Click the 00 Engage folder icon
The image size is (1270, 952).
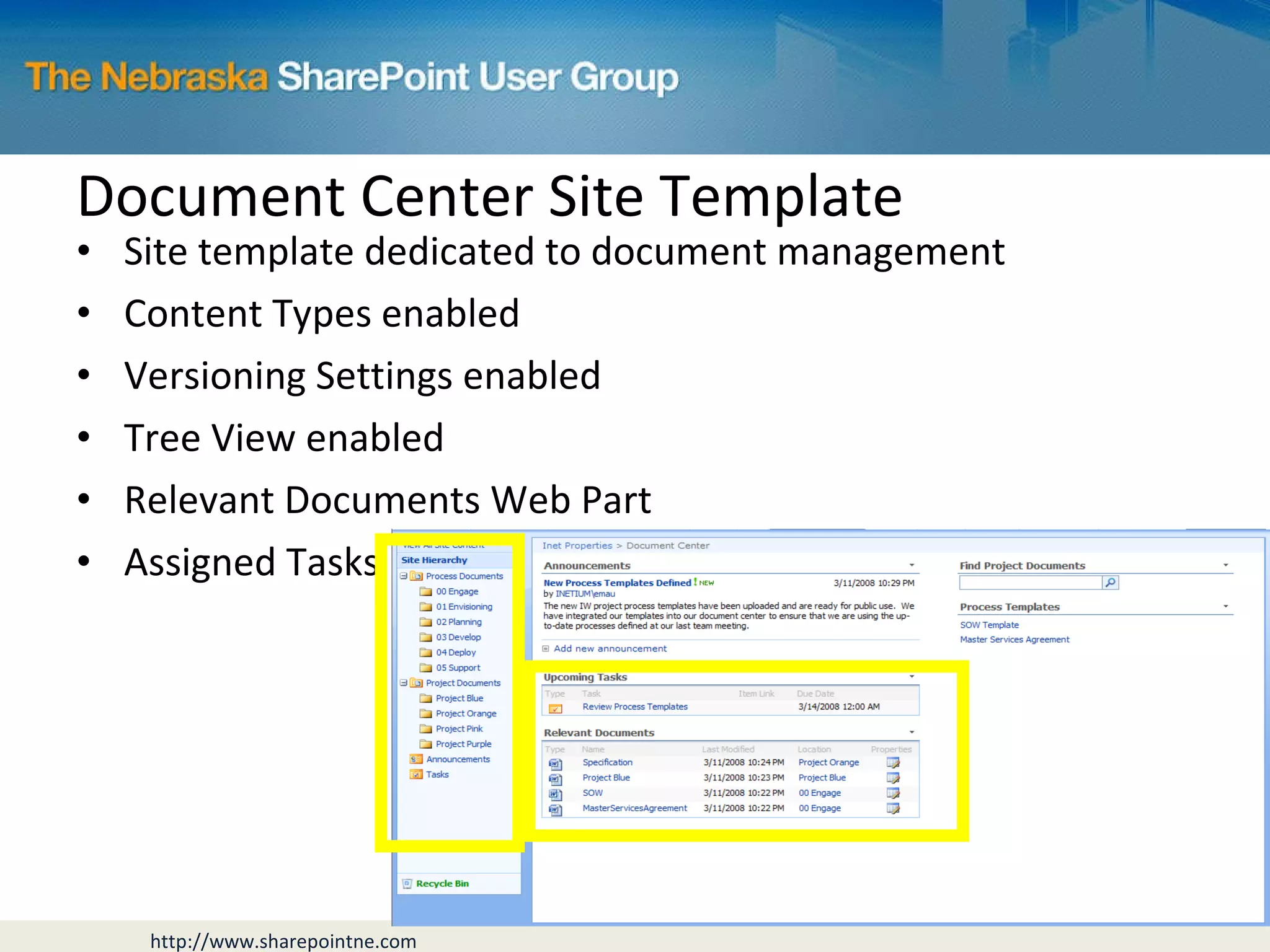[425, 591]
